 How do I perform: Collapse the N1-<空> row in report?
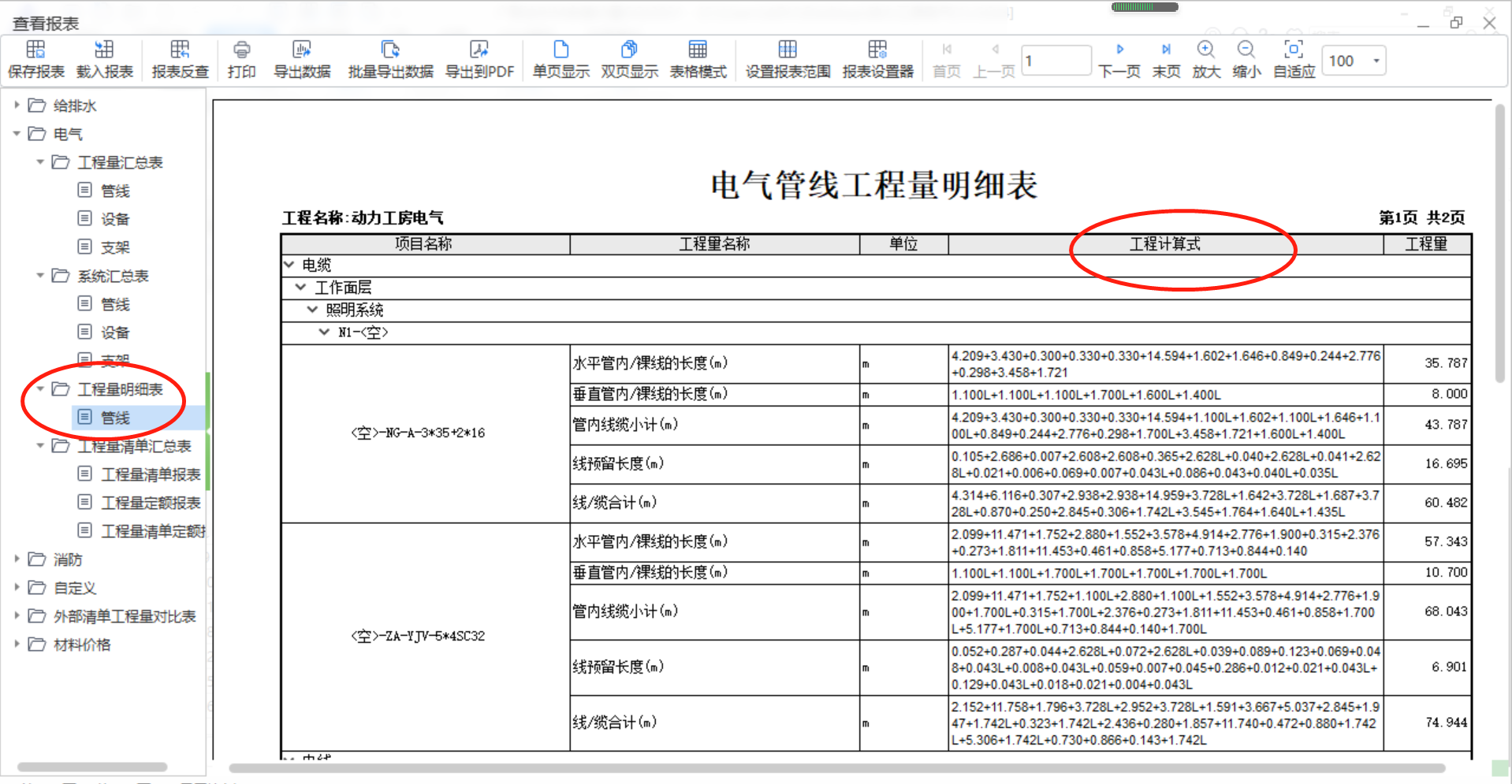pos(324,332)
